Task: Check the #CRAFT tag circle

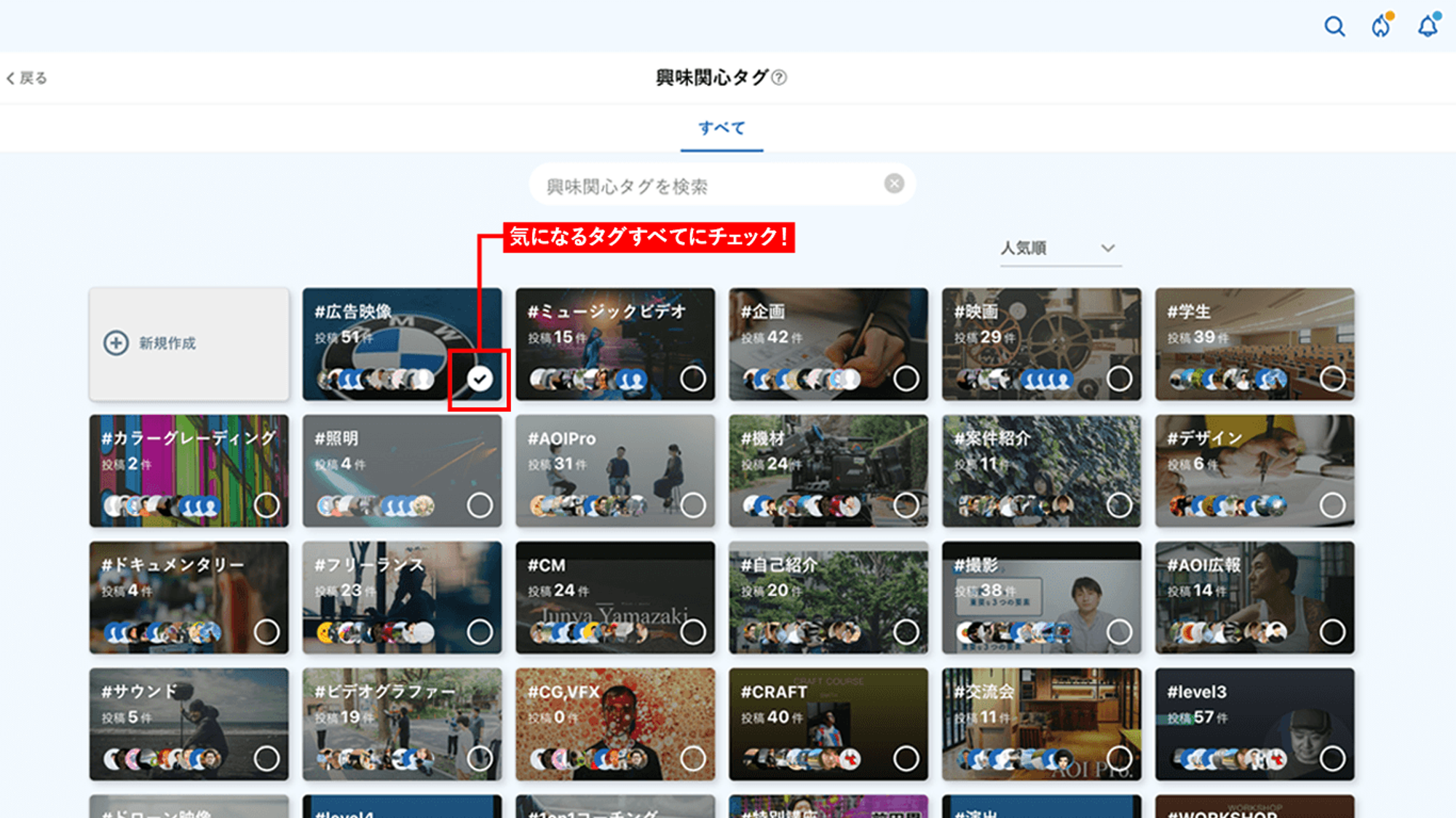Action: point(906,758)
